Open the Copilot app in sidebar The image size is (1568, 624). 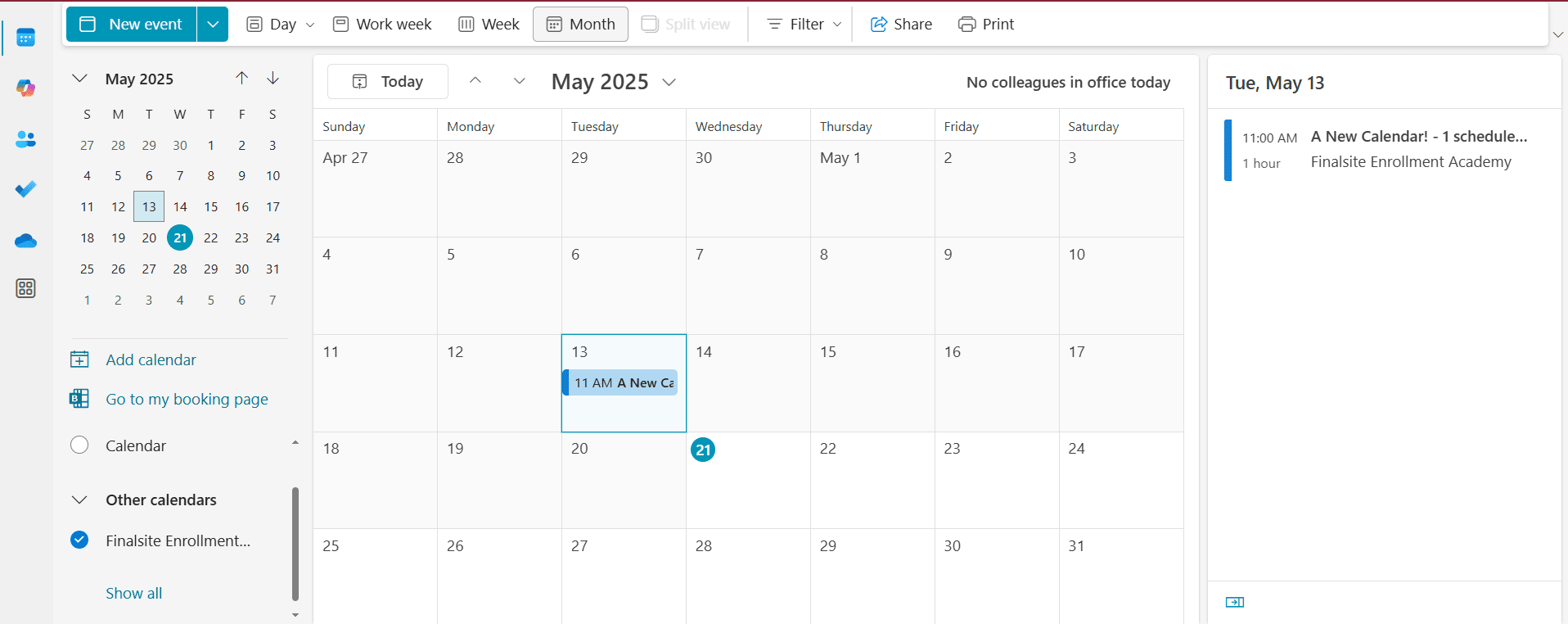25,88
